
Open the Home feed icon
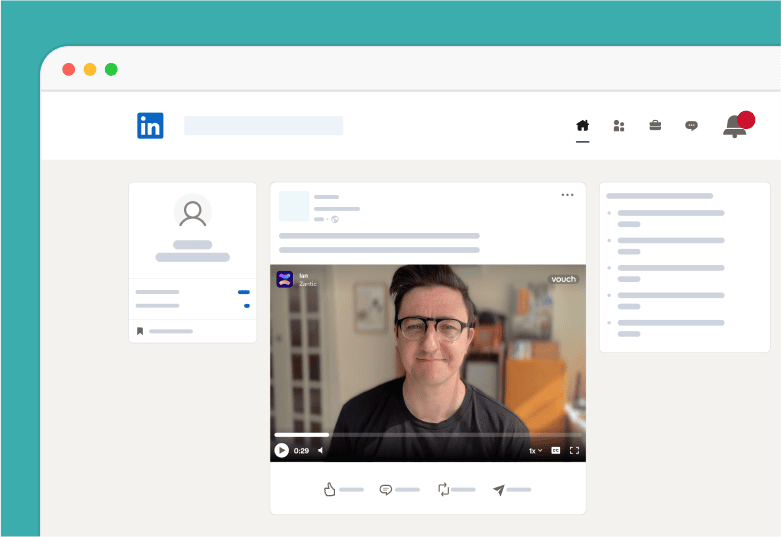(x=582, y=126)
